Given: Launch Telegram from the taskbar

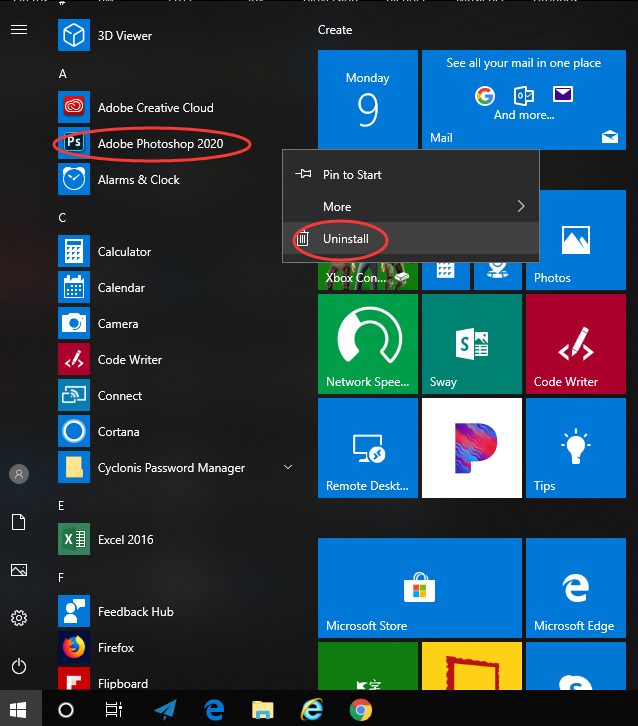Looking at the screenshot, I should pos(165,709).
